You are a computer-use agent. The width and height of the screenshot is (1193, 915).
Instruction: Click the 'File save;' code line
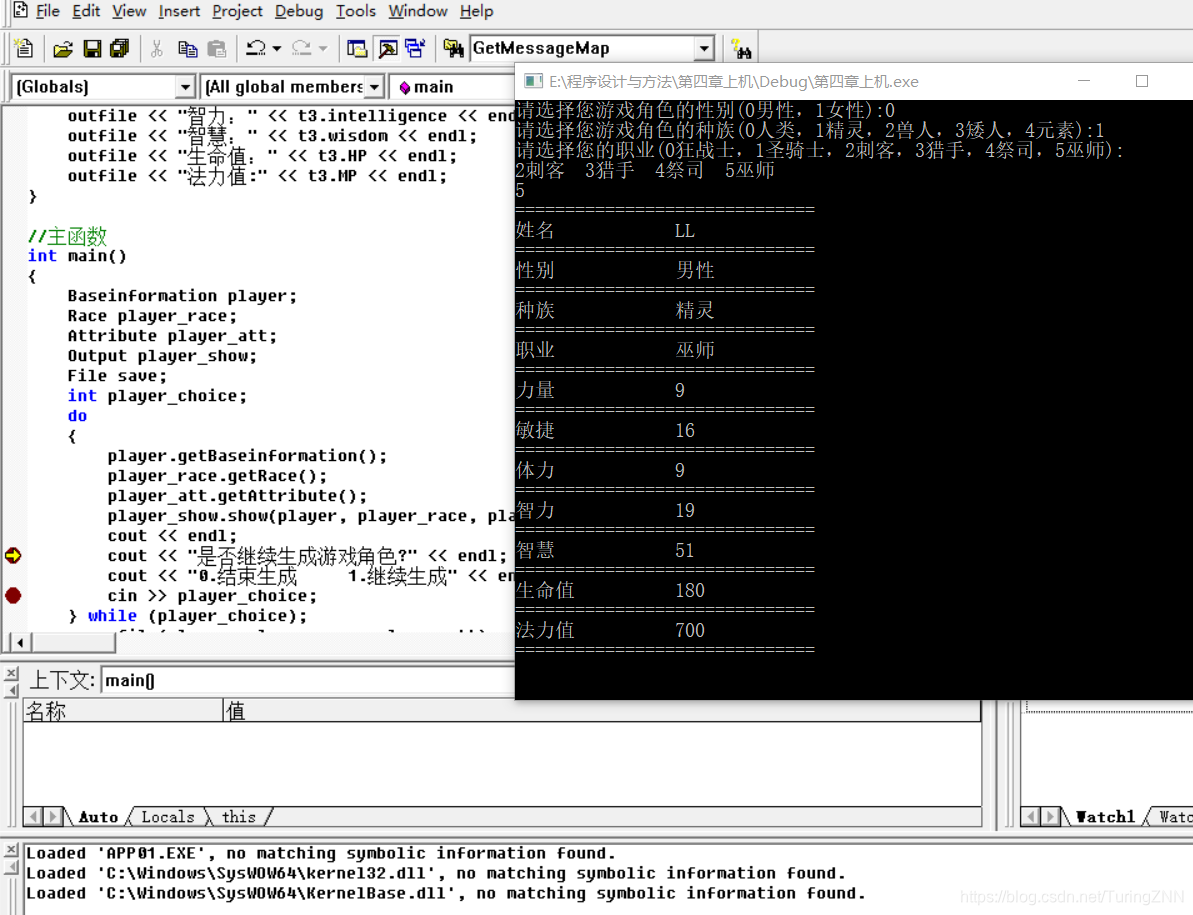click(x=117, y=376)
